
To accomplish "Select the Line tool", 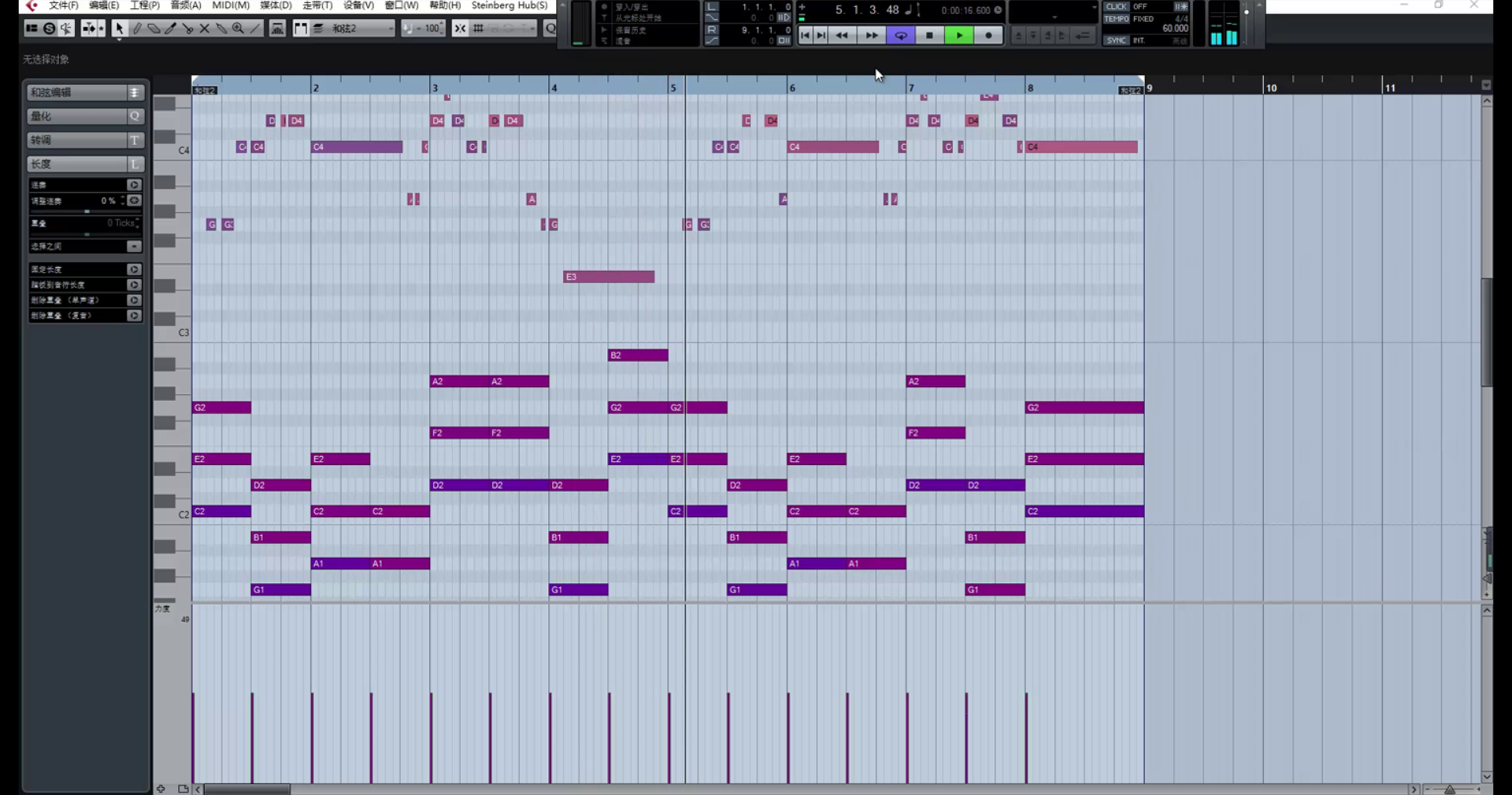I will pos(255,28).
